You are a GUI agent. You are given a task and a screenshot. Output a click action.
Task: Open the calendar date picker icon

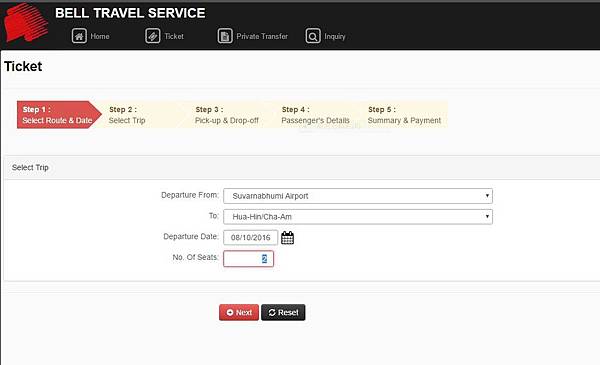coord(287,238)
